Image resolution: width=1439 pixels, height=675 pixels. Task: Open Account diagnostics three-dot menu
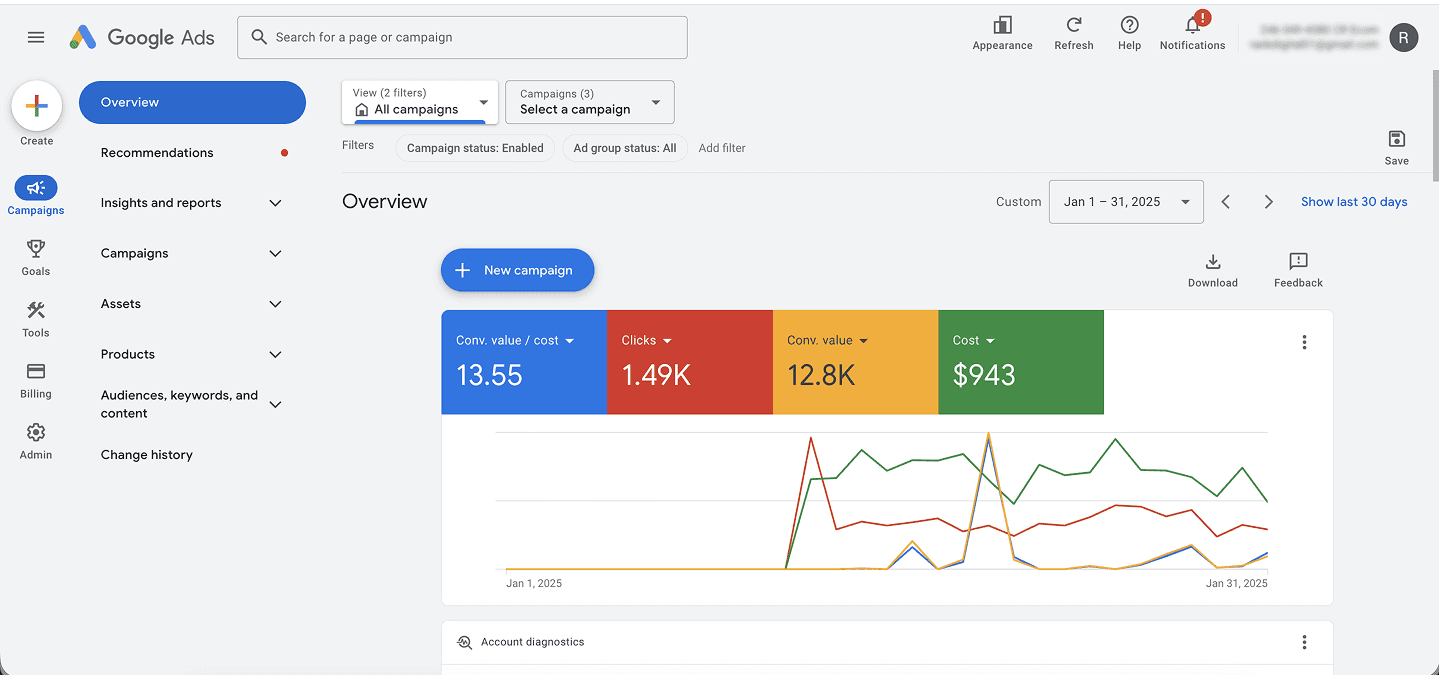pyautogui.click(x=1304, y=642)
